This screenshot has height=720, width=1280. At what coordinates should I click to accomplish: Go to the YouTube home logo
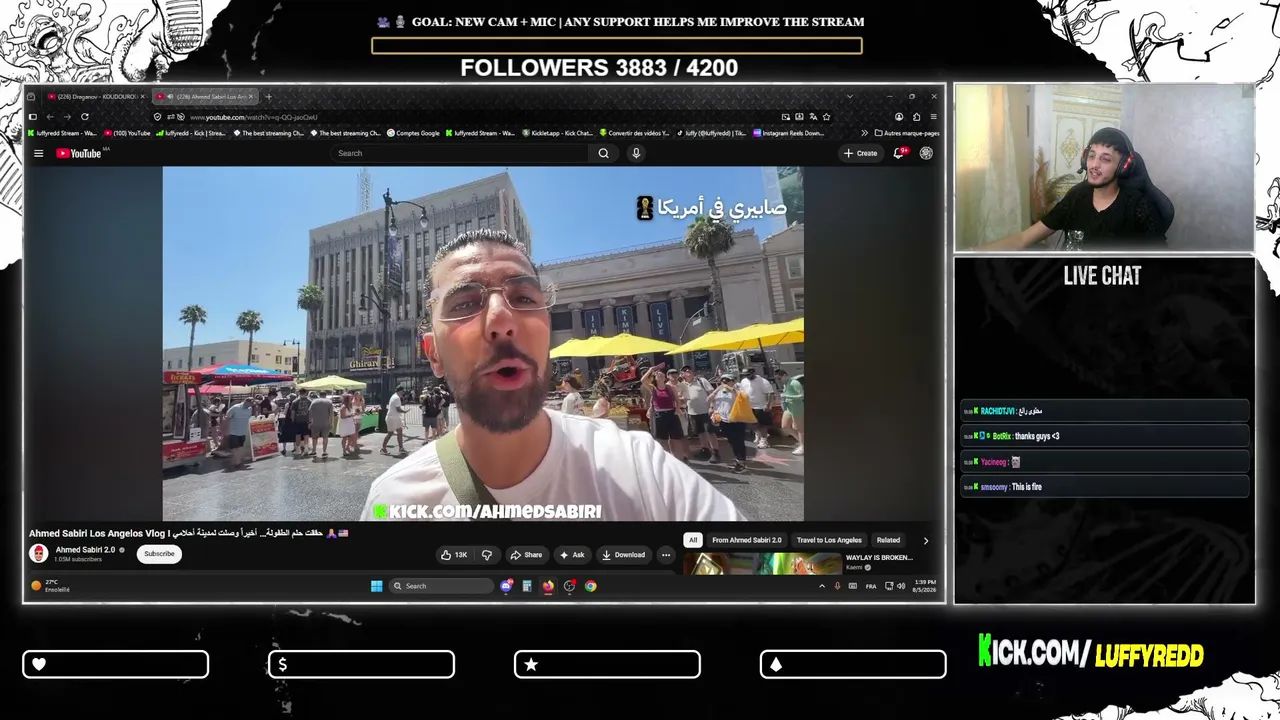click(79, 153)
